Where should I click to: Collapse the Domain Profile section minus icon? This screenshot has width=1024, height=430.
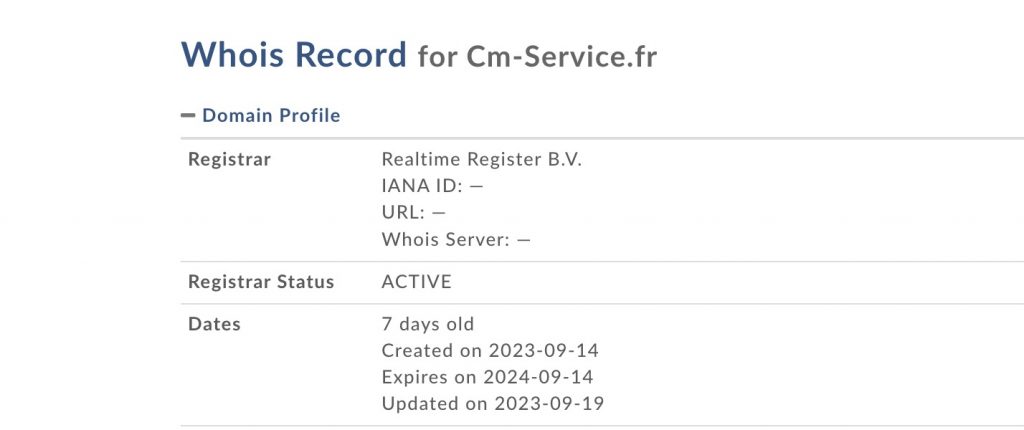click(x=188, y=116)
